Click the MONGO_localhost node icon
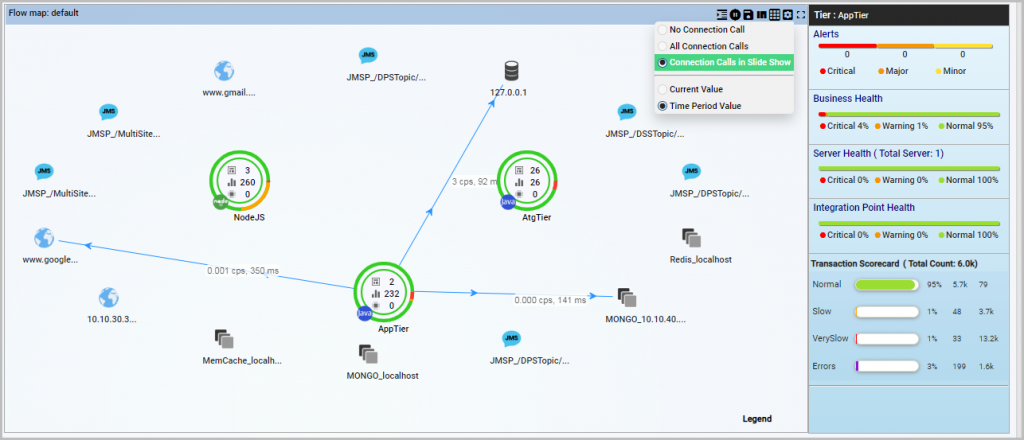Screen dimensions: 1024x440 click(x=368, y=354)
